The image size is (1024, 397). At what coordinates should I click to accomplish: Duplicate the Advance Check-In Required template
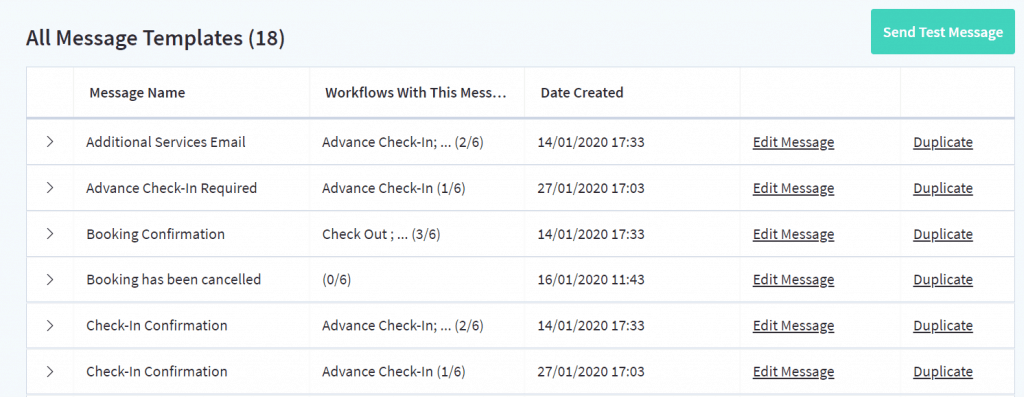(x=943, y=188)
